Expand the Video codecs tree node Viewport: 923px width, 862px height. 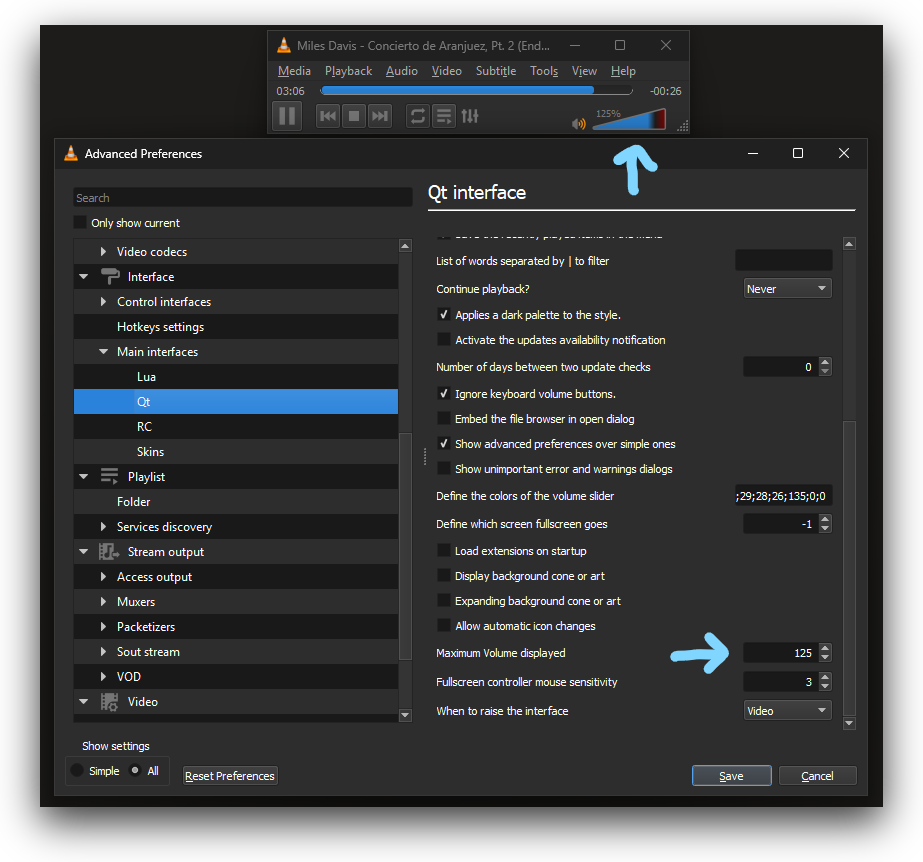coord(104,251)
